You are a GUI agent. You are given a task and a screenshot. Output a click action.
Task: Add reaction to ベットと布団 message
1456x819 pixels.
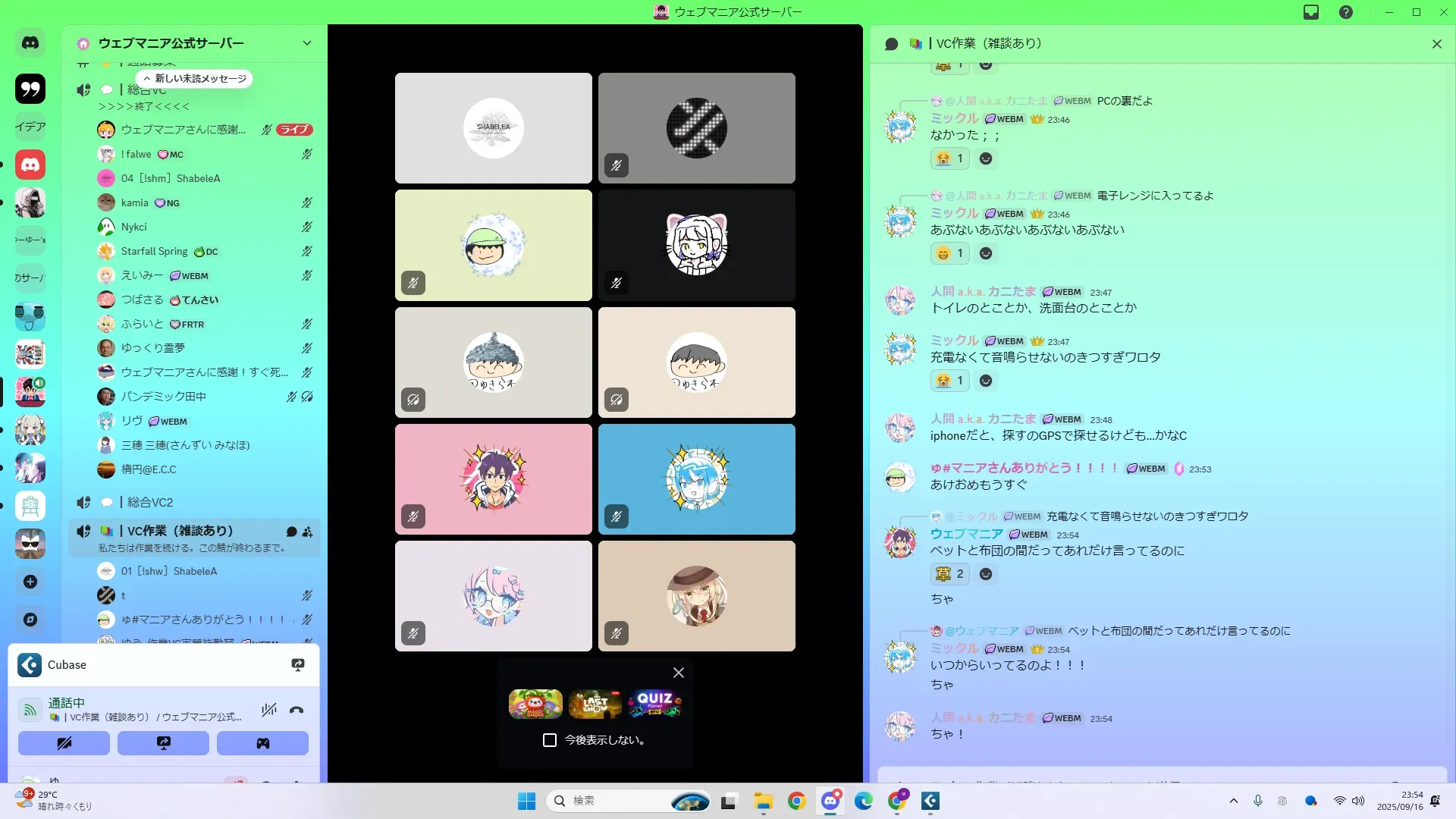(986, 574)
